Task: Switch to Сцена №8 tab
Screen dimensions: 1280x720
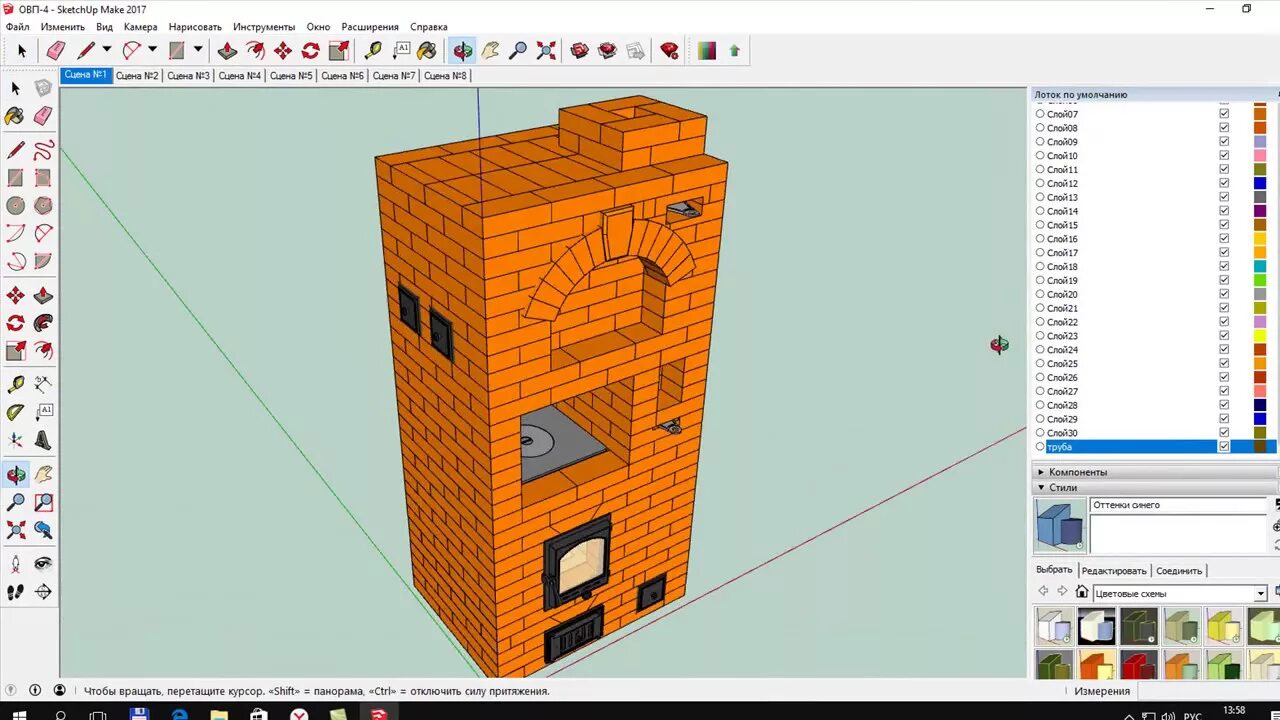Action: 445,76
